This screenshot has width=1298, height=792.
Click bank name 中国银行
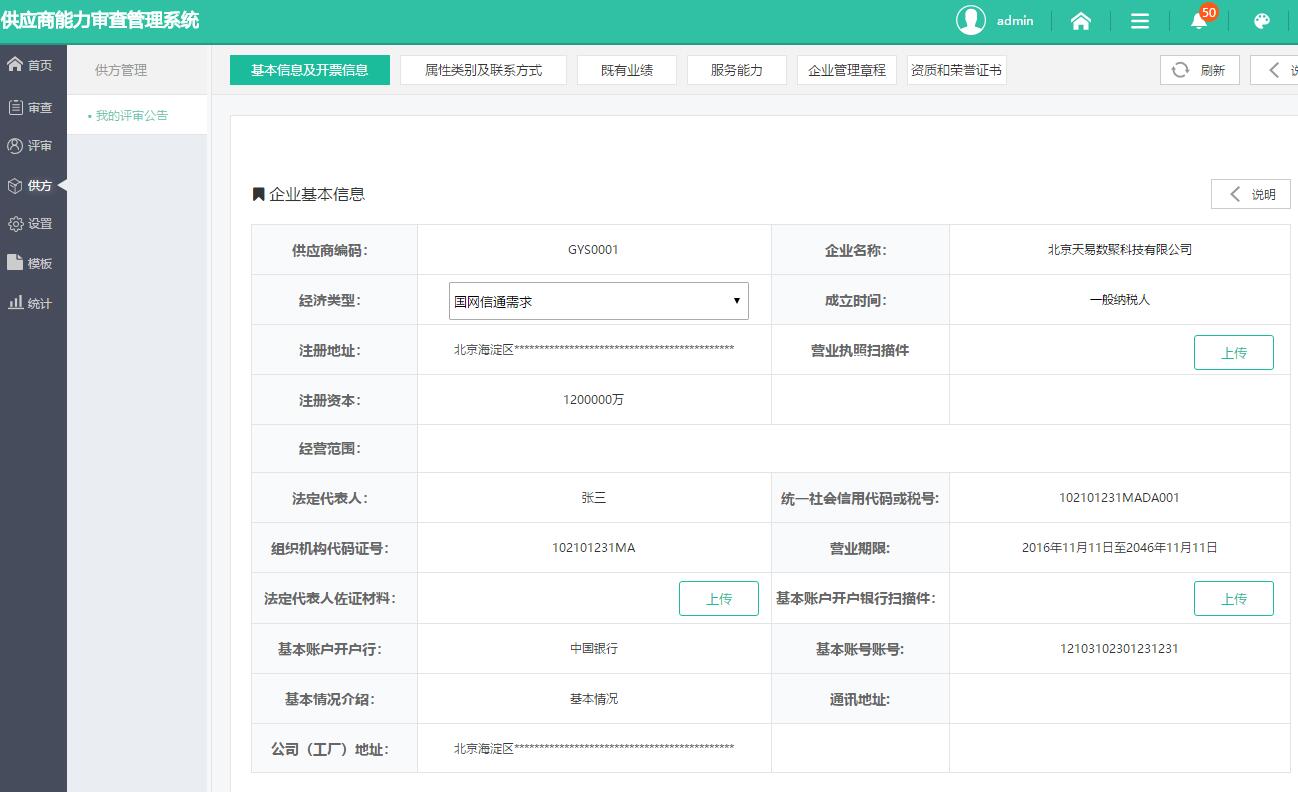tap(594, 648)
